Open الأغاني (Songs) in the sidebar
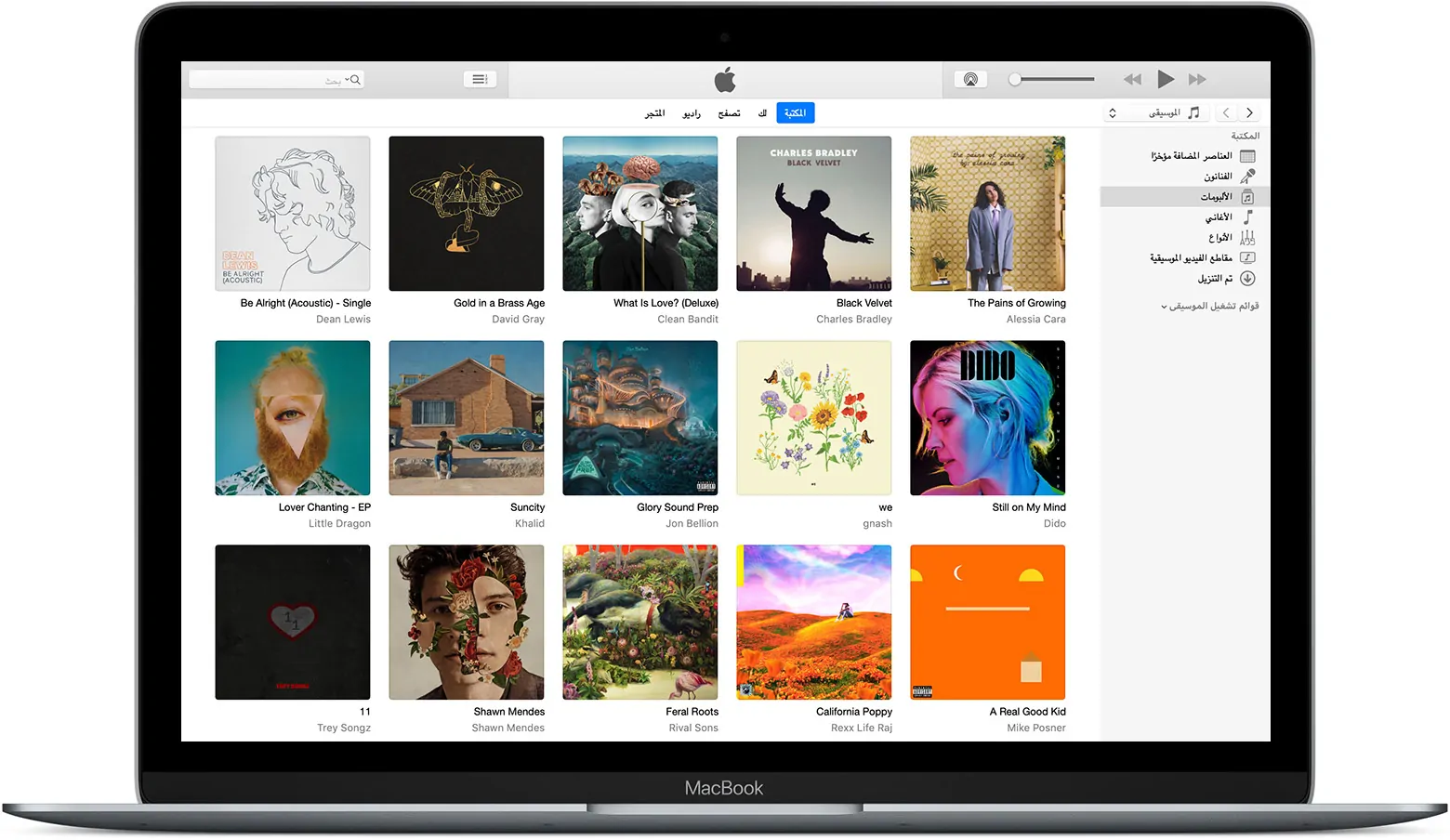 tap(1185, 217)
